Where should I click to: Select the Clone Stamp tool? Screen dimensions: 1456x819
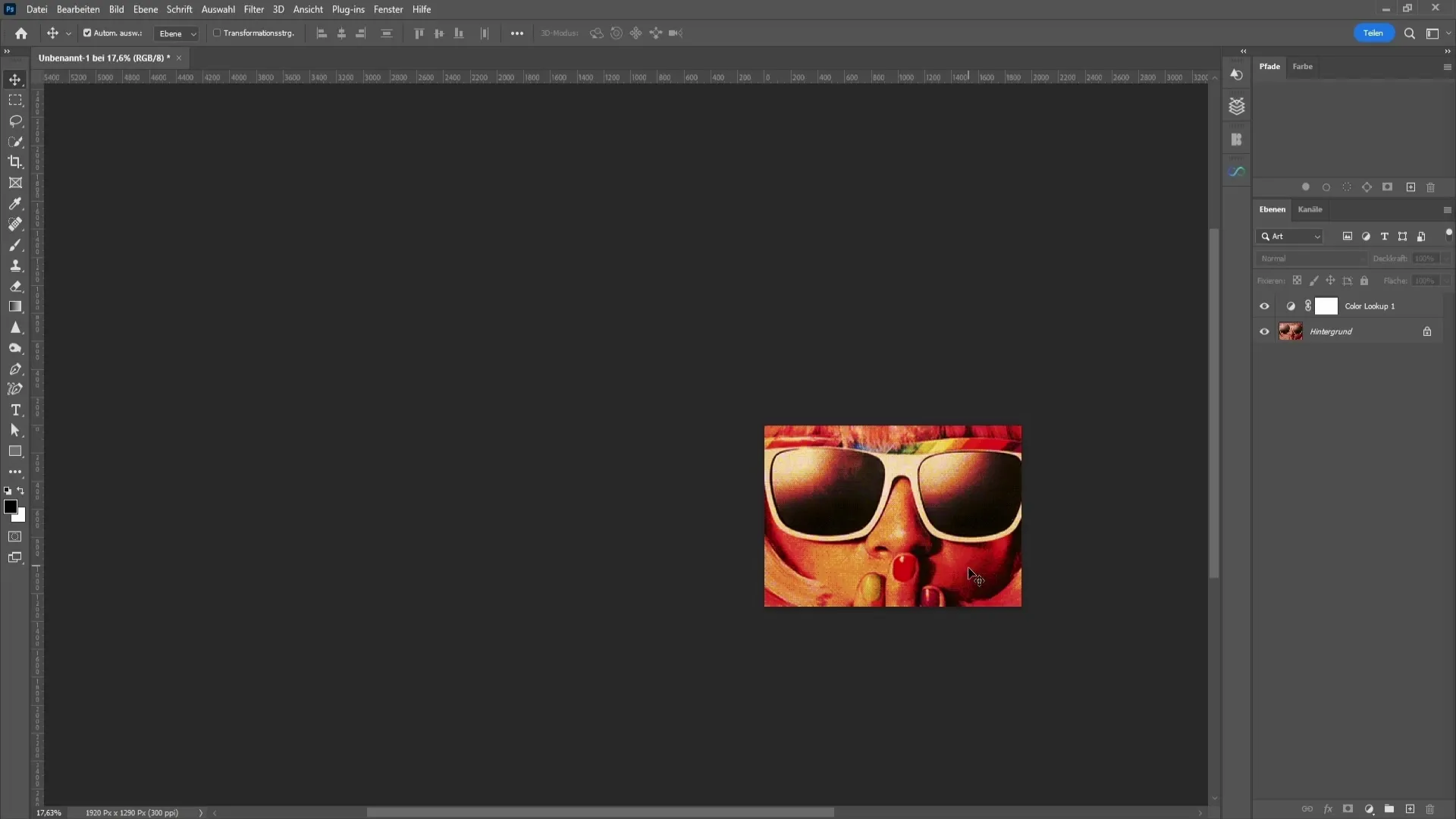coord(15,265)
